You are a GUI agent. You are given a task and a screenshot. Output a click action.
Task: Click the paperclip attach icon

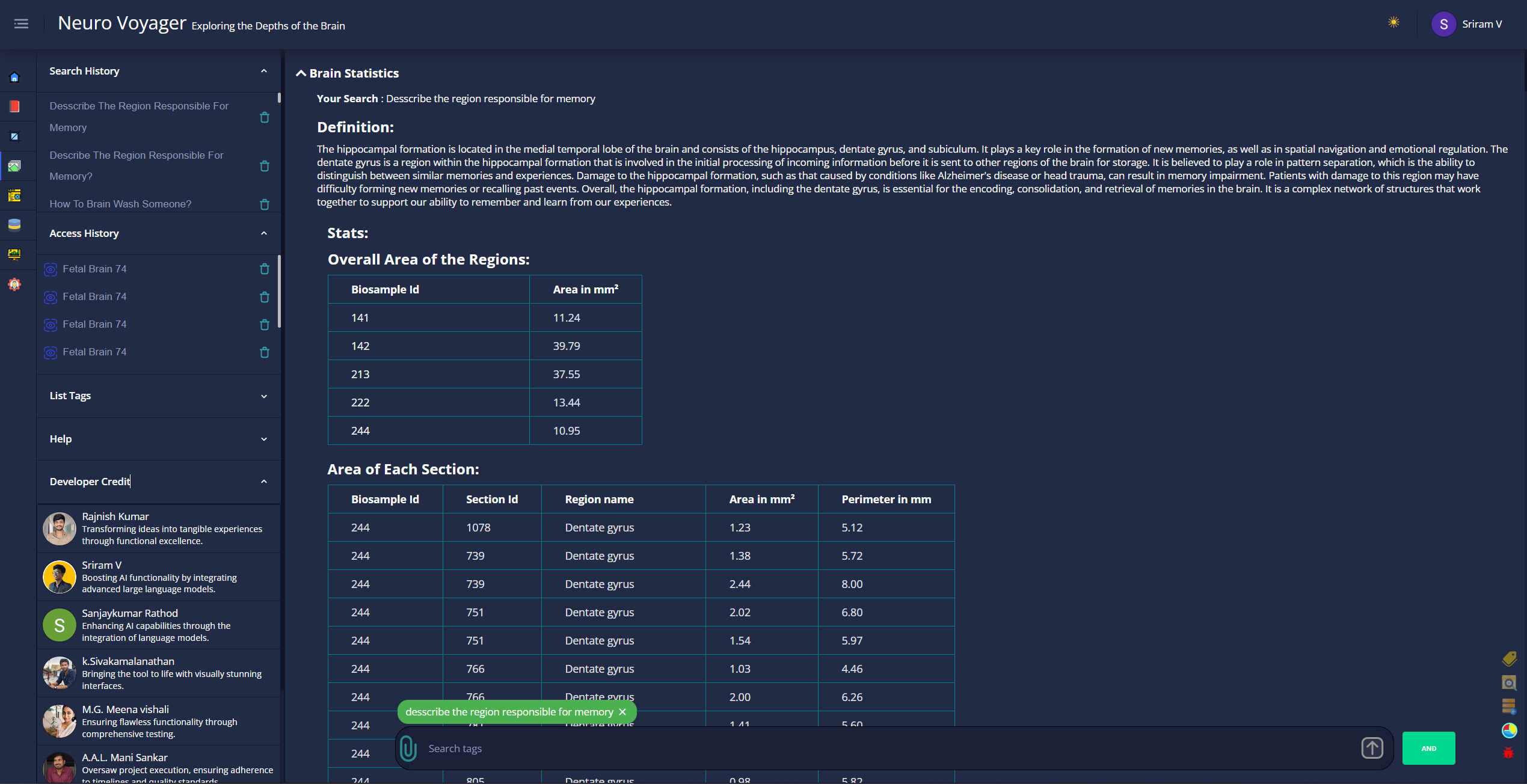point(408,749)
